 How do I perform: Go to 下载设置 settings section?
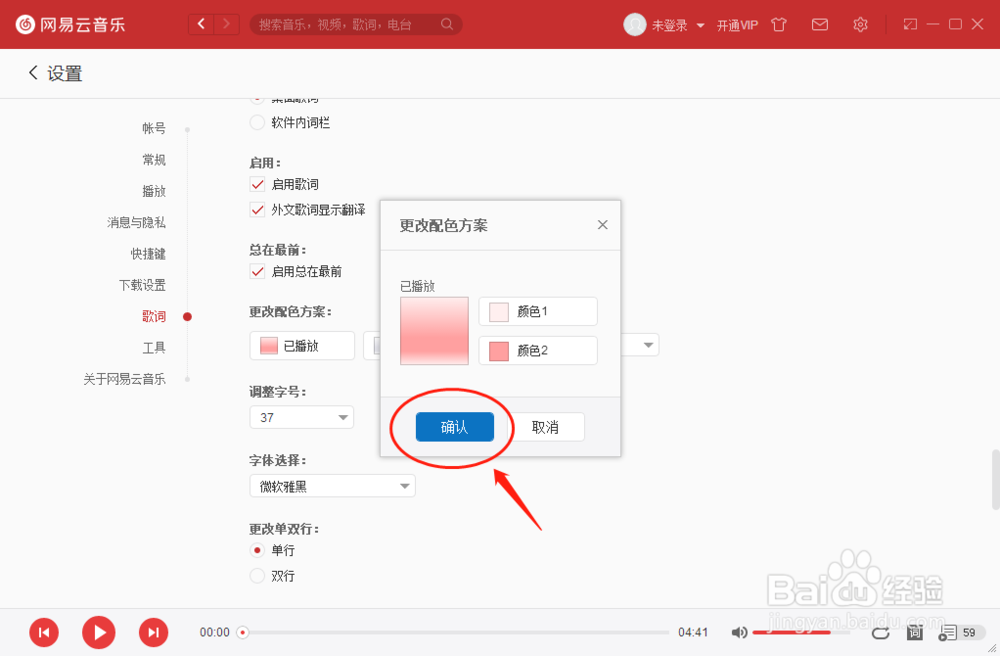(142, 285)
